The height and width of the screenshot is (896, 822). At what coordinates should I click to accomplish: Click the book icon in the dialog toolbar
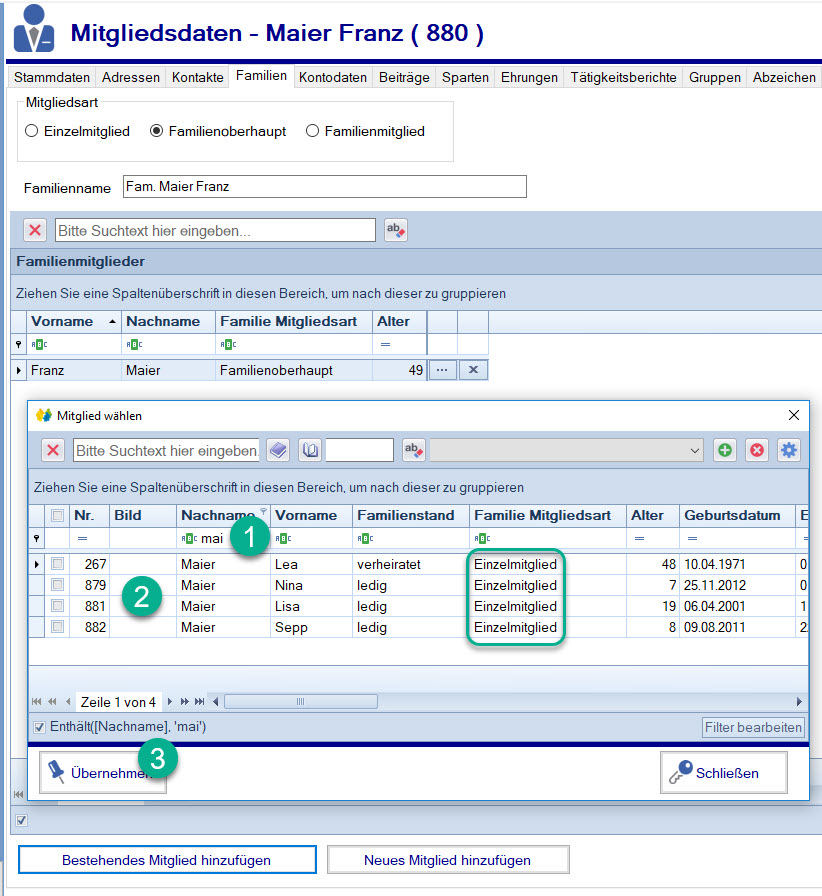pos(310,450)
